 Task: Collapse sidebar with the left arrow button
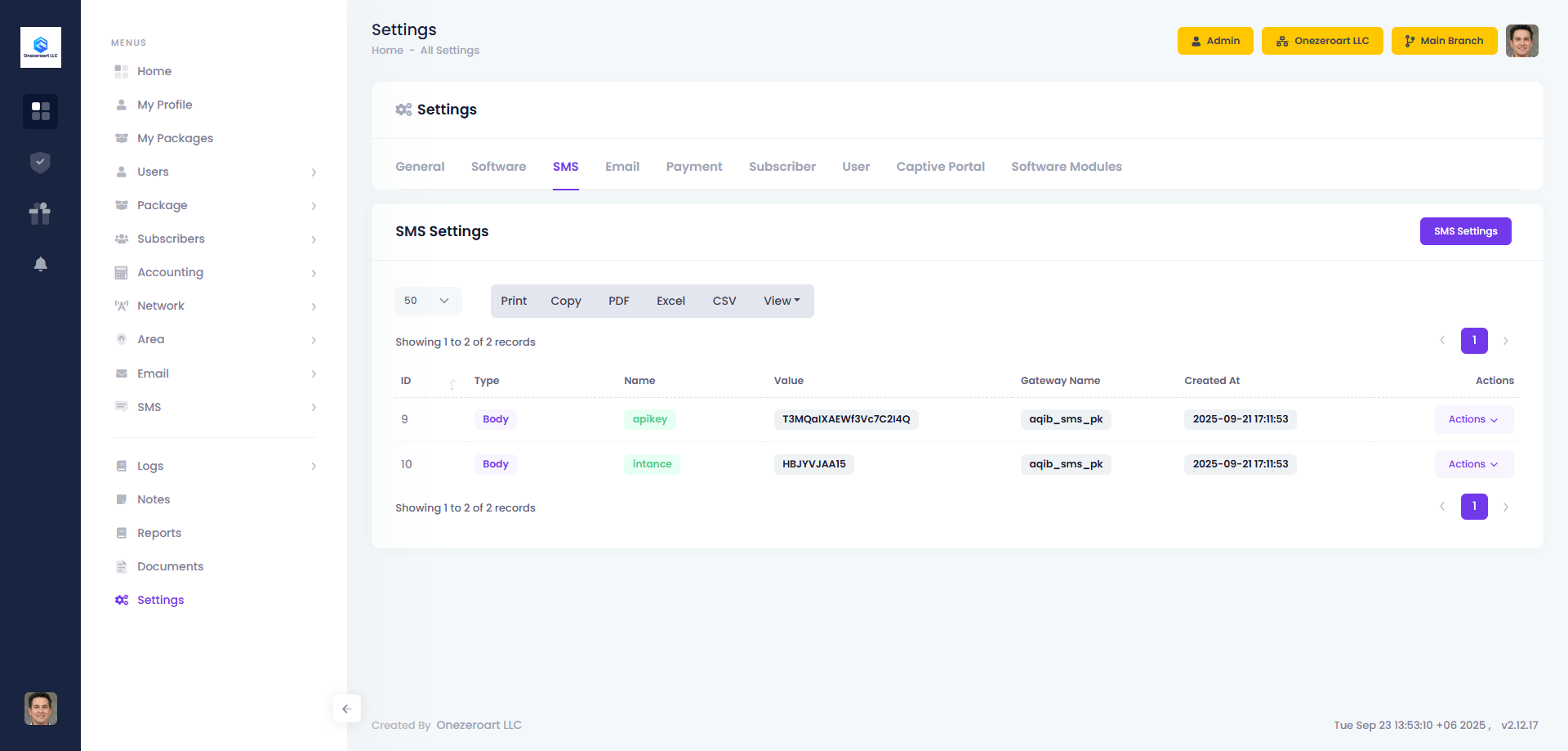coord(346,709)
